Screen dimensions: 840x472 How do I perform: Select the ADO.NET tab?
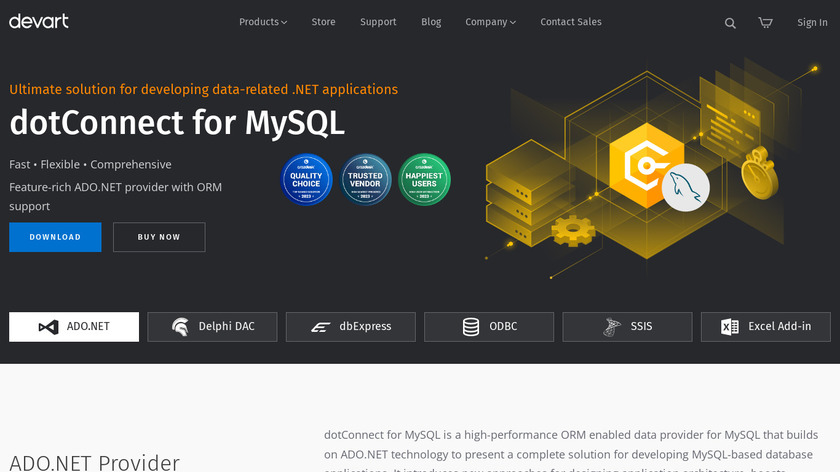pyautogui.click(x=74, y=327)
